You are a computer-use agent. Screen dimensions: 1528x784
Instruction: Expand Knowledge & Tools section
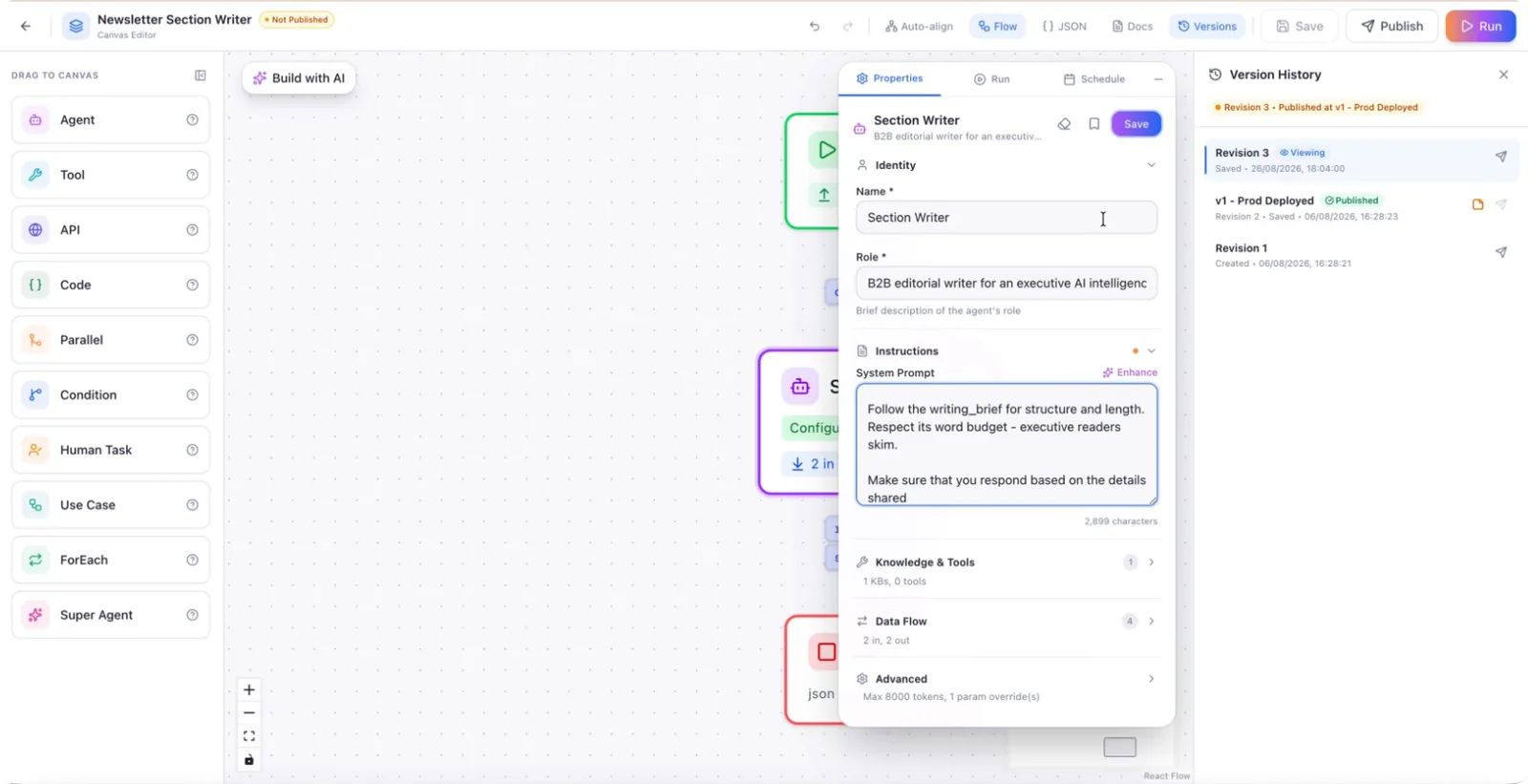click(1151, 562)
